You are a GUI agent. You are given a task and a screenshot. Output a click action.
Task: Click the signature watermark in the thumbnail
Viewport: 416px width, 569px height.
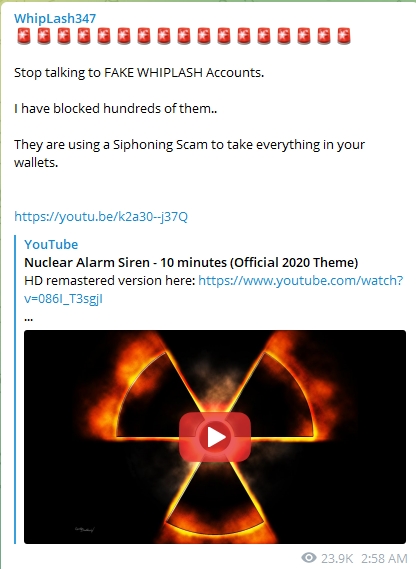pos(85,529)
